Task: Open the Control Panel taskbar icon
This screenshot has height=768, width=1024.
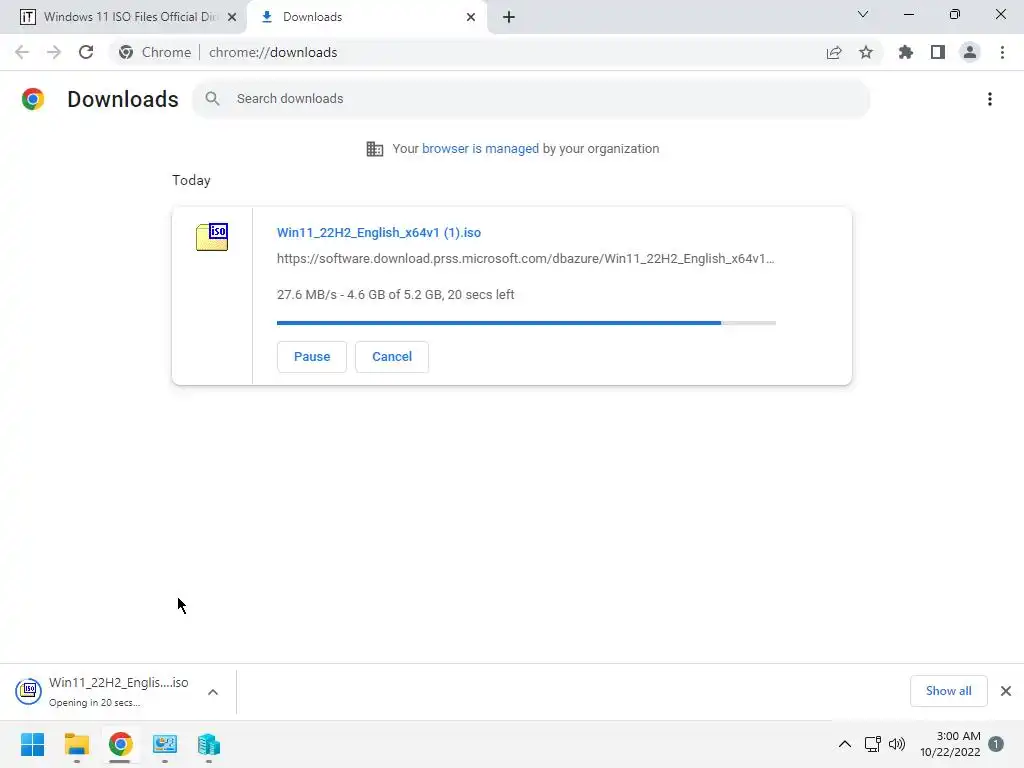Action: click(x=165, y=744)
